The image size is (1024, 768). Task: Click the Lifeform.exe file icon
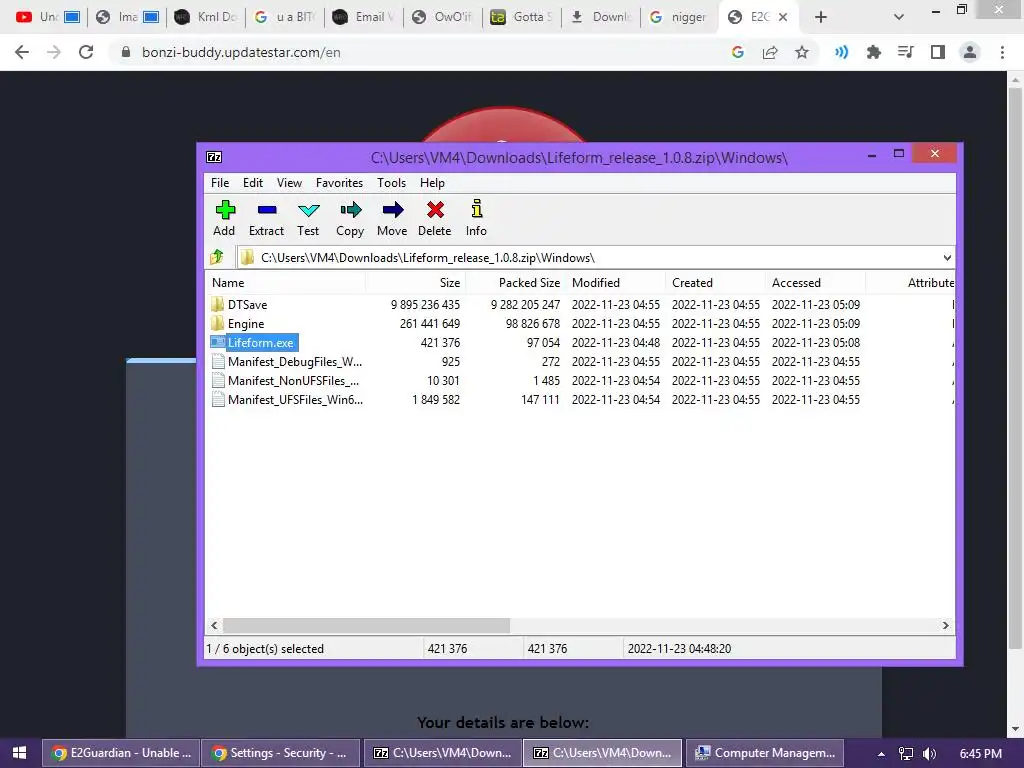tap(217, 342)
